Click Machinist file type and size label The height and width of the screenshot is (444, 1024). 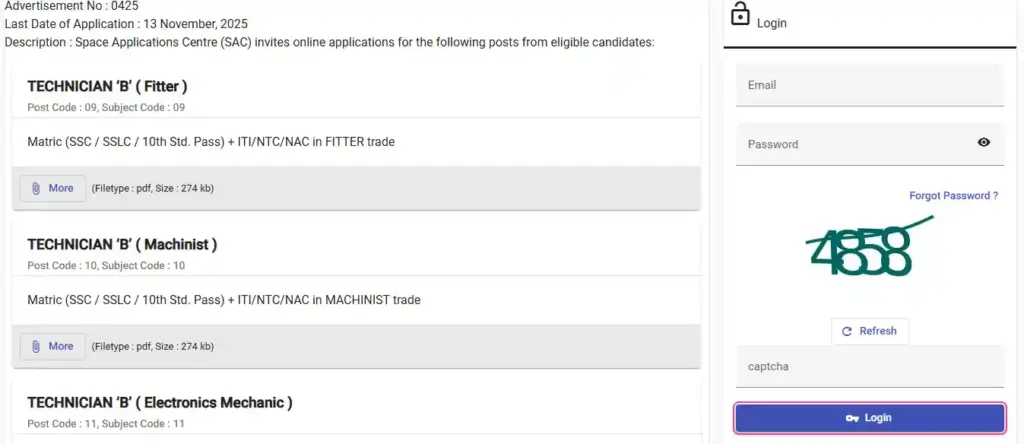click(153, 346)
